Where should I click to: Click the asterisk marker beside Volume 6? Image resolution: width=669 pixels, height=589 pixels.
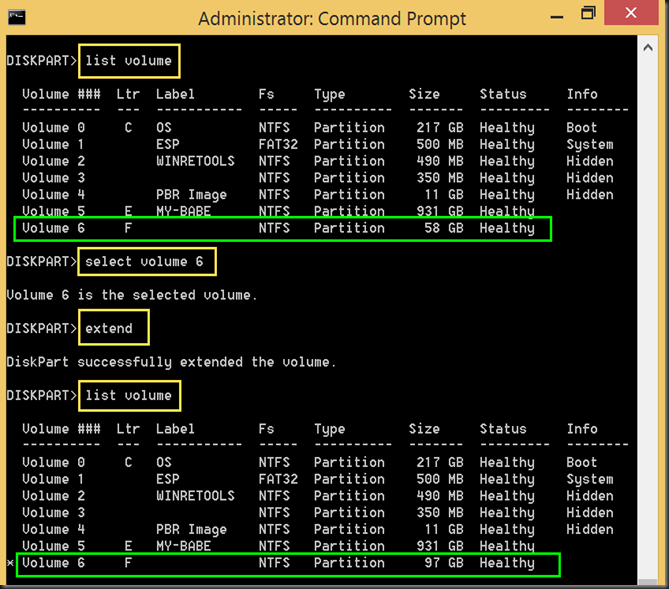tap(10, 563)
